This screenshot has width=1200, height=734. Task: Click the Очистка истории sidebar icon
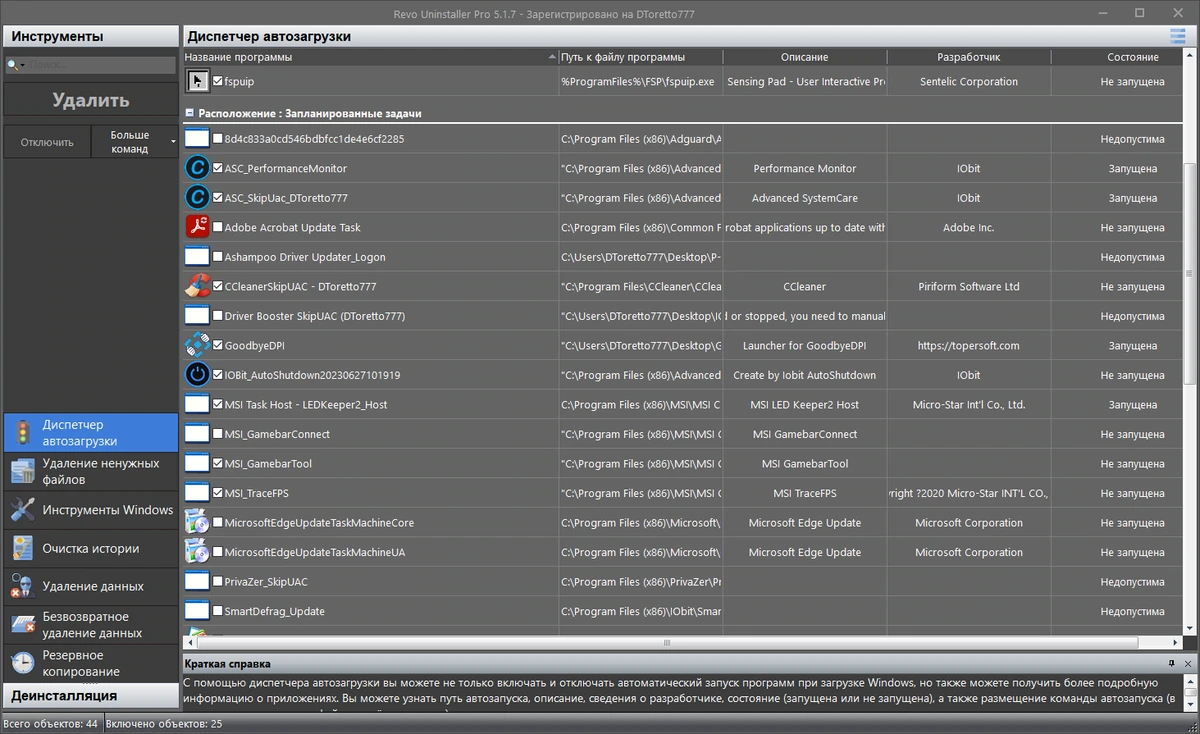[22, 548]
